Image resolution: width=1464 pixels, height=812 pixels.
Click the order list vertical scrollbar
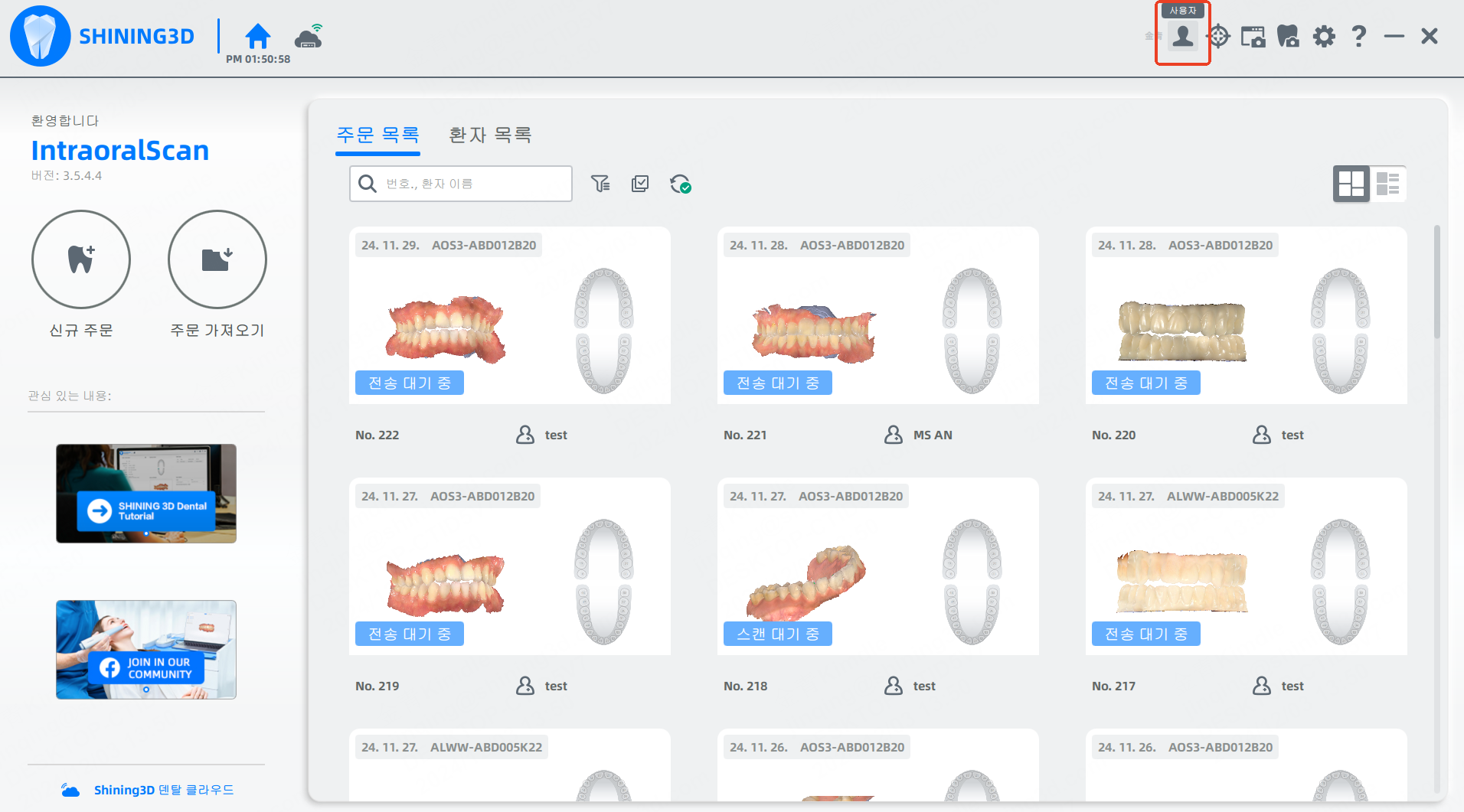click(x=1437, y=282)
